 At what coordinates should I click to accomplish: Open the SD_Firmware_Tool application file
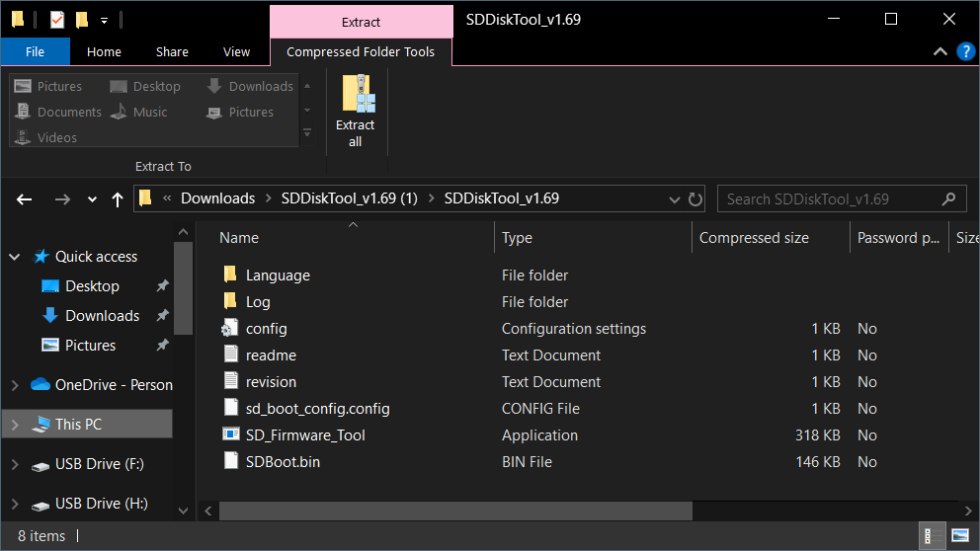click(x=305, y=435)
